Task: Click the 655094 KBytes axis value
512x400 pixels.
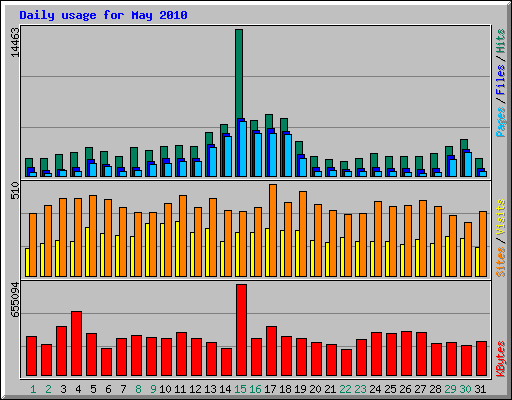Action: (x=15, y=300)
